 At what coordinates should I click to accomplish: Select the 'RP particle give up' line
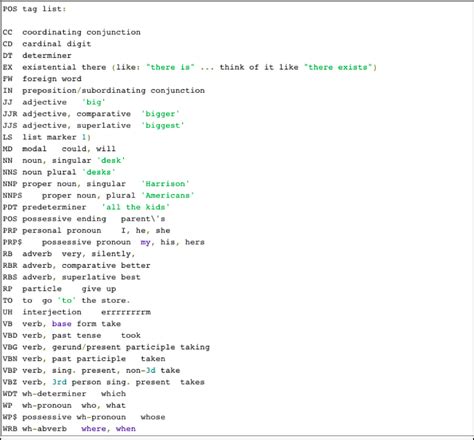click(x=59, y=289)
